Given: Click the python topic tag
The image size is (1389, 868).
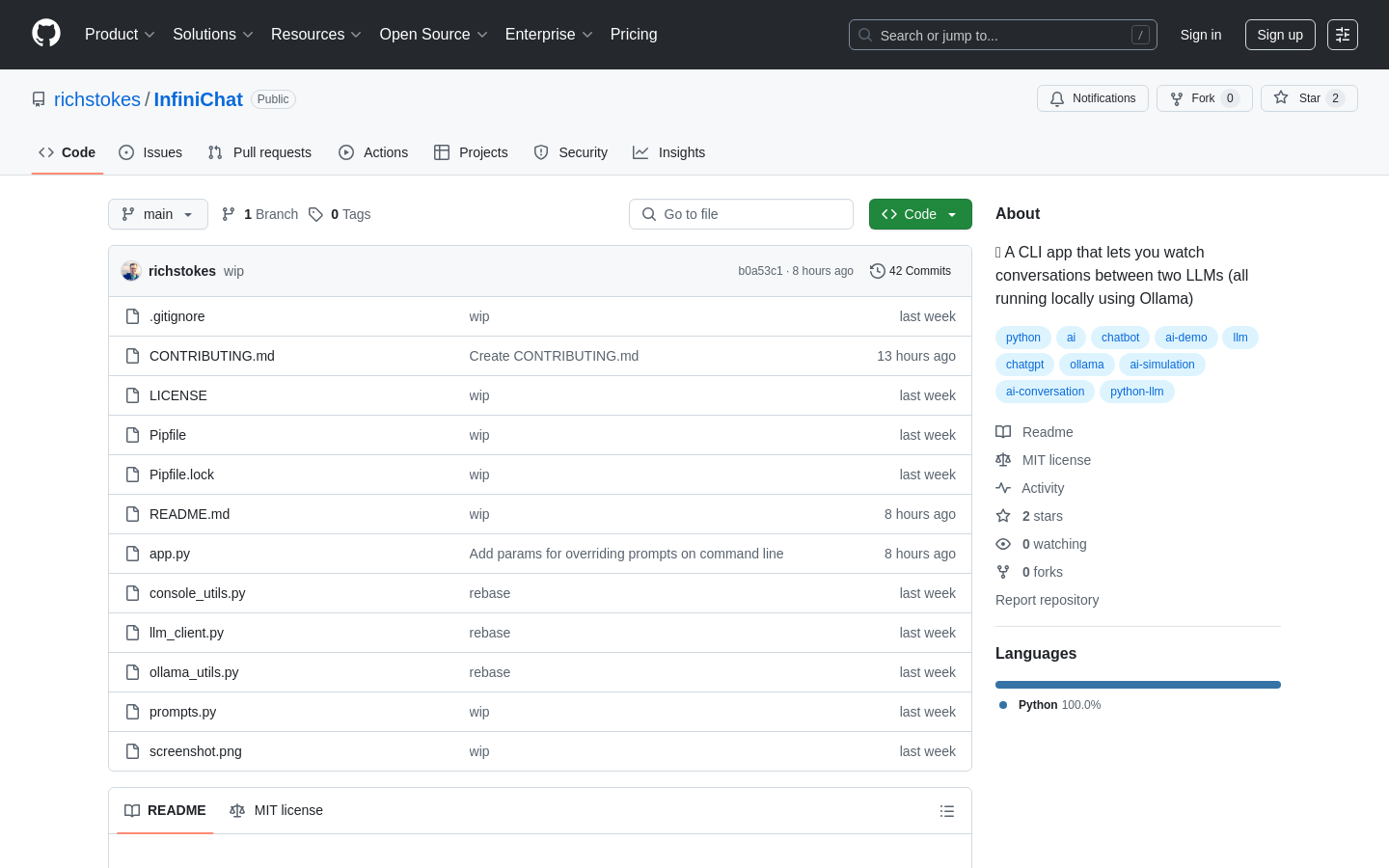Looking at the screenshot, I should coord(1023,338).
